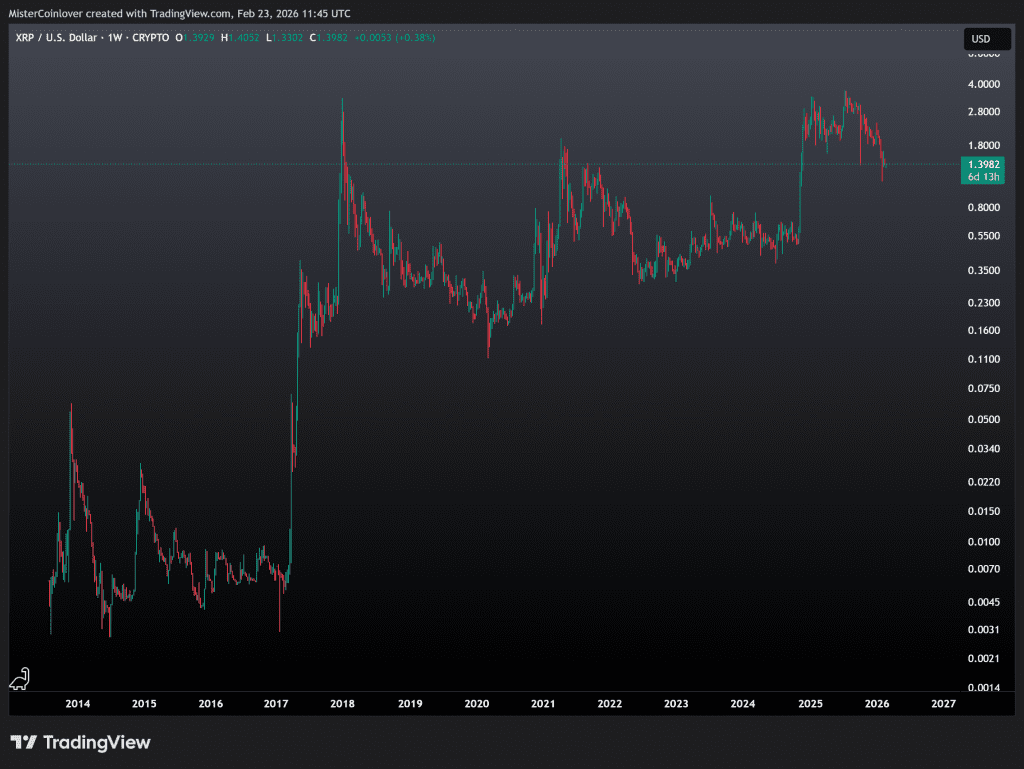Click the 2021 label on time axis

pyautogui.click(x=543, y=704)
